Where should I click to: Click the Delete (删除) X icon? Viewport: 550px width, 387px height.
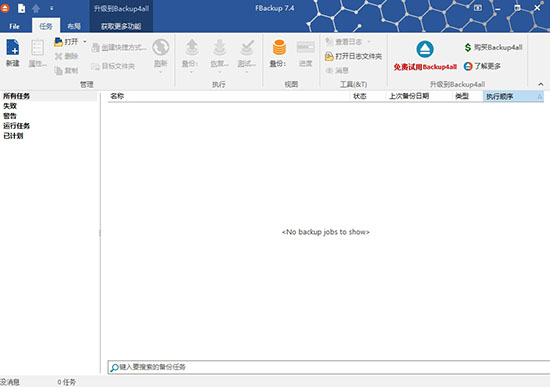pos(59,56)
